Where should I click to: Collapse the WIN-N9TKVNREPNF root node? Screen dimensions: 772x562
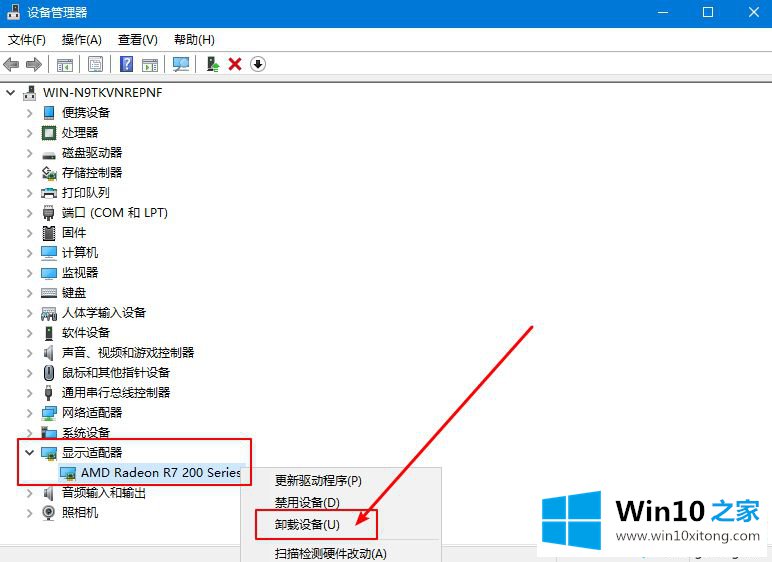[x=10, y=93]
